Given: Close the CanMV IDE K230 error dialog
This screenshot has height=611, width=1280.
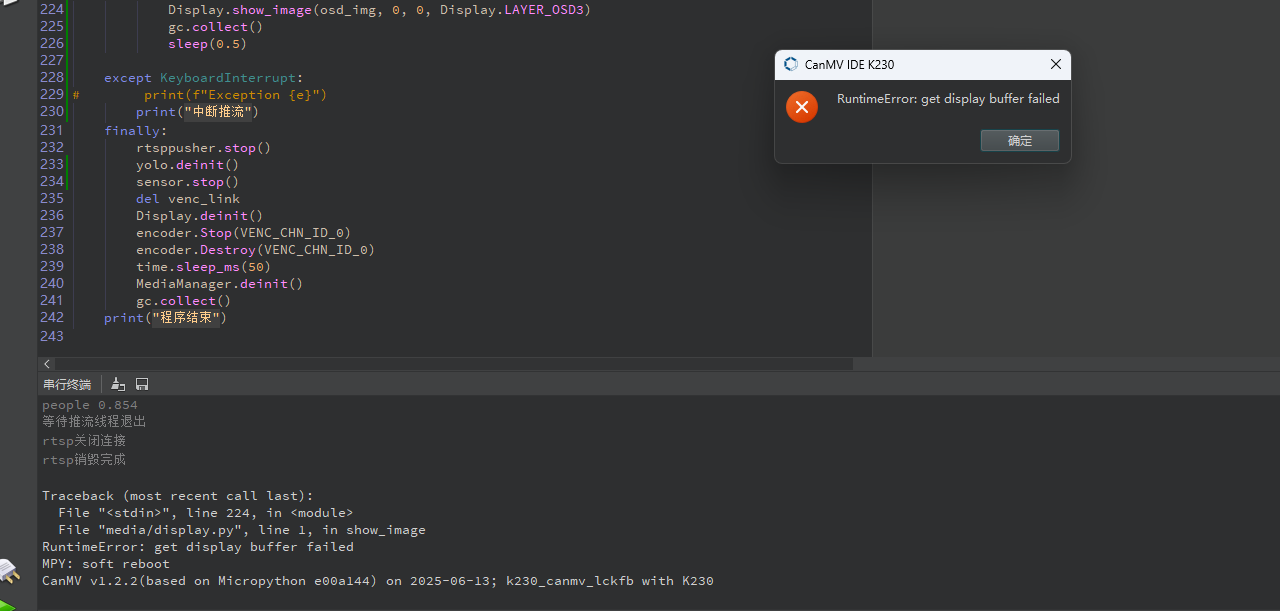Looking at the screenshot, I should click(1055, 64).
